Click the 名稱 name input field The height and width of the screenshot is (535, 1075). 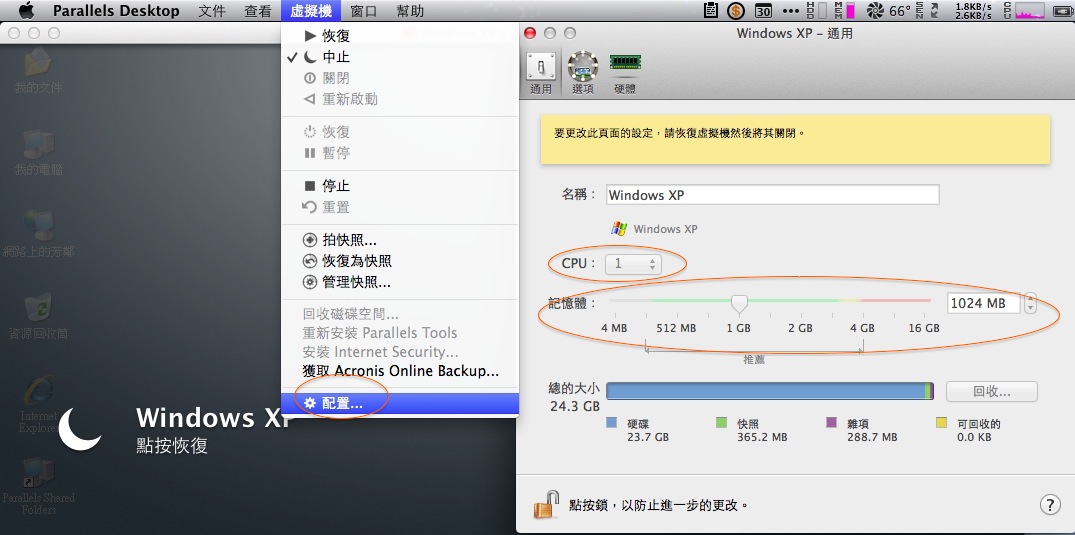click(773, 195)
